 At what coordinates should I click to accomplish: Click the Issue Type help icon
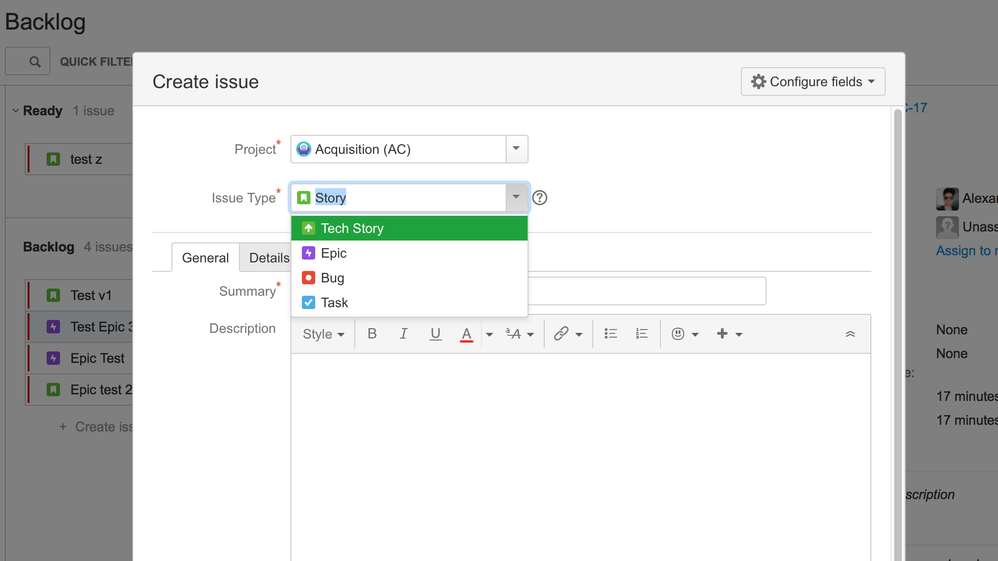[x=540, y=197]
